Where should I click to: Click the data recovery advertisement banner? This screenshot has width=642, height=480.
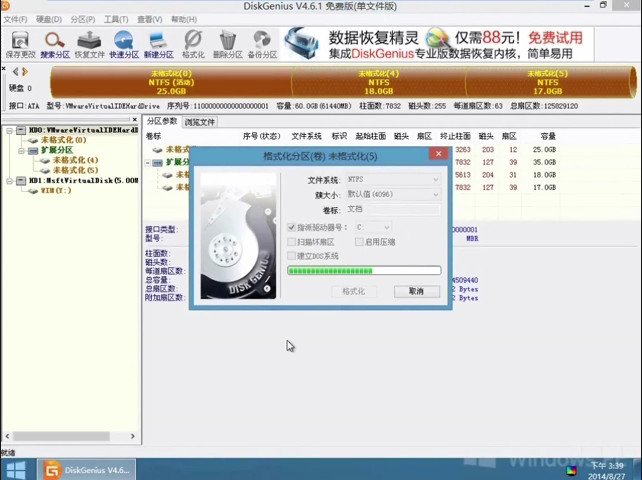coord(437,44)
